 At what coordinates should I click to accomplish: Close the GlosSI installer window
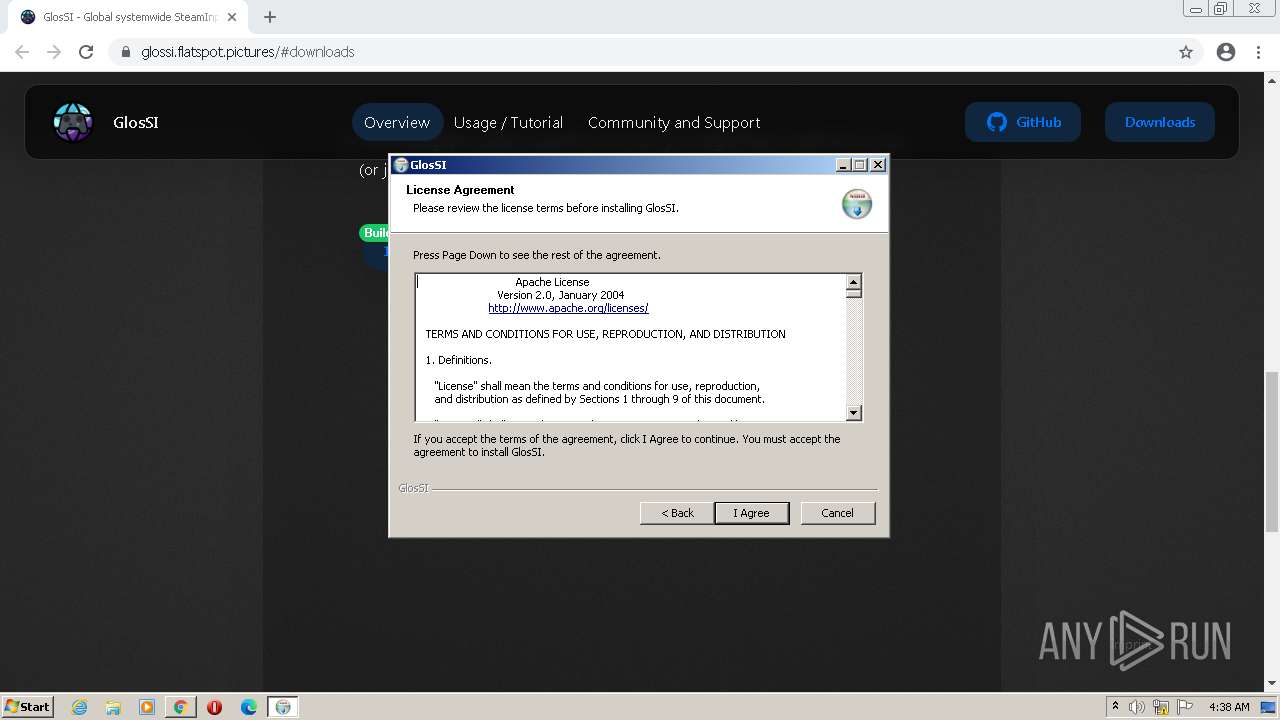(x=878, y=165)
